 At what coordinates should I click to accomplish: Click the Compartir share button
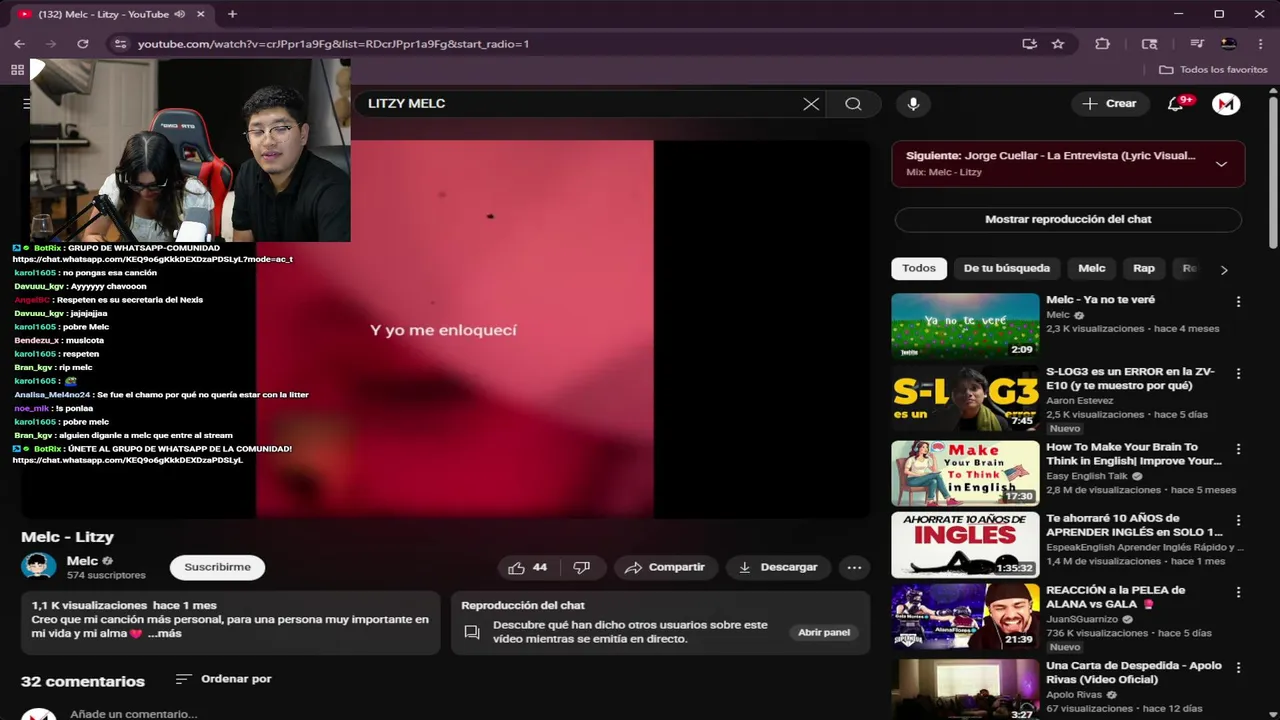(x=665, y=567)
